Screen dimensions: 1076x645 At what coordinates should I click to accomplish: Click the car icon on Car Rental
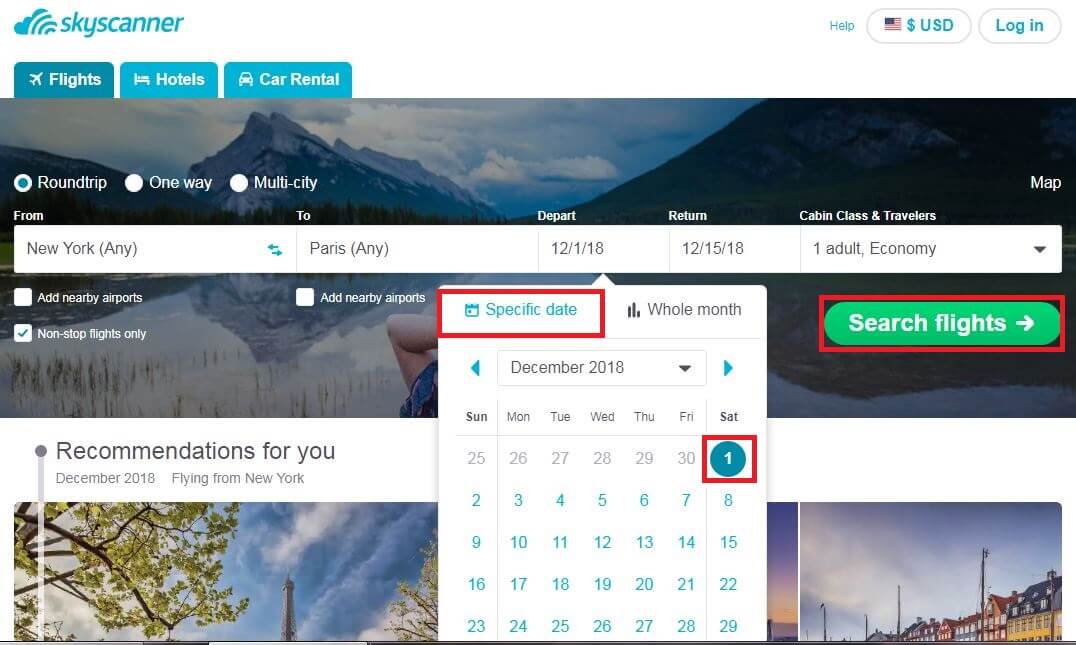point(246,80)
